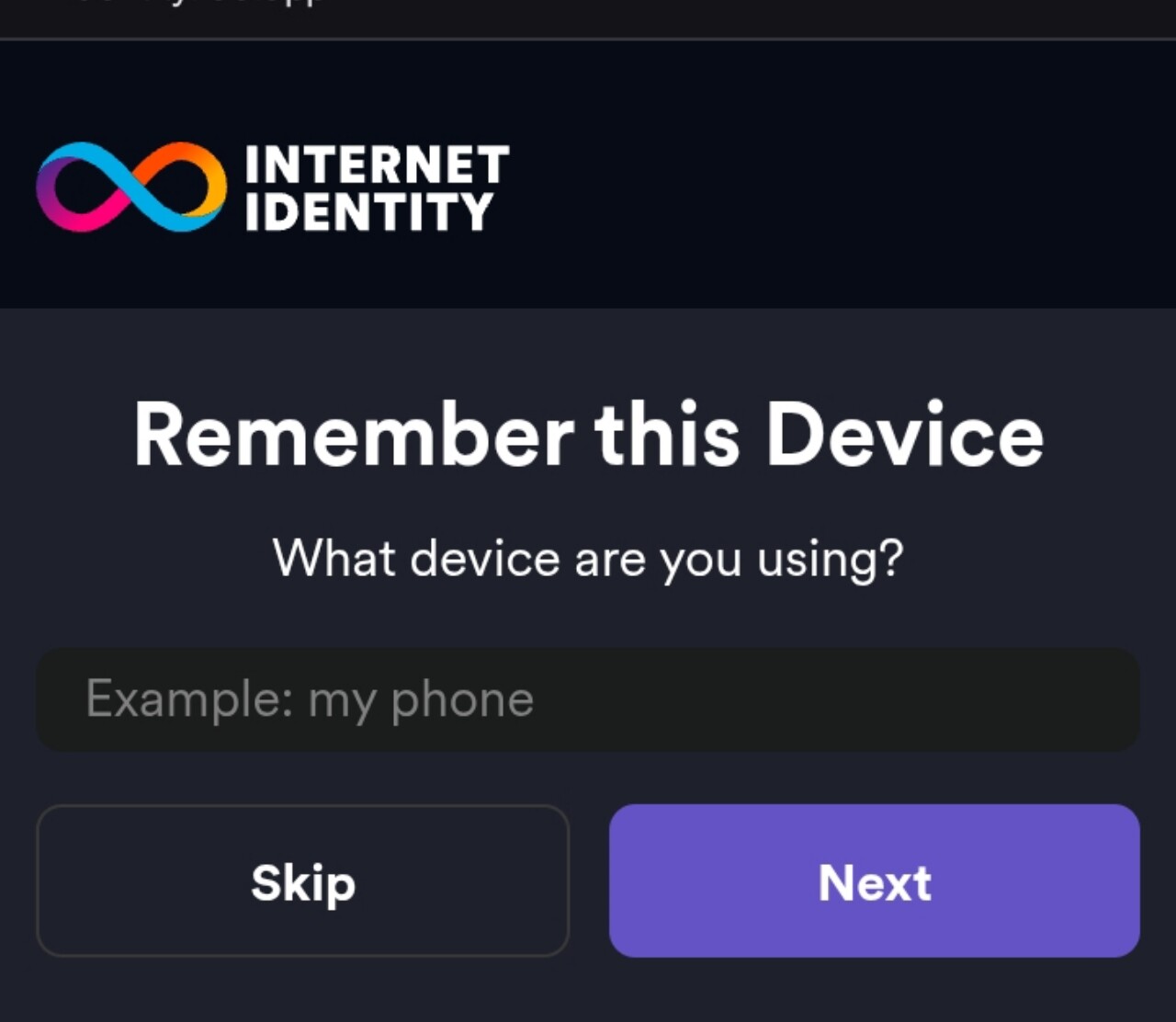Click the INTERNET IDENTITY wordmark text

tap(377, 187)
